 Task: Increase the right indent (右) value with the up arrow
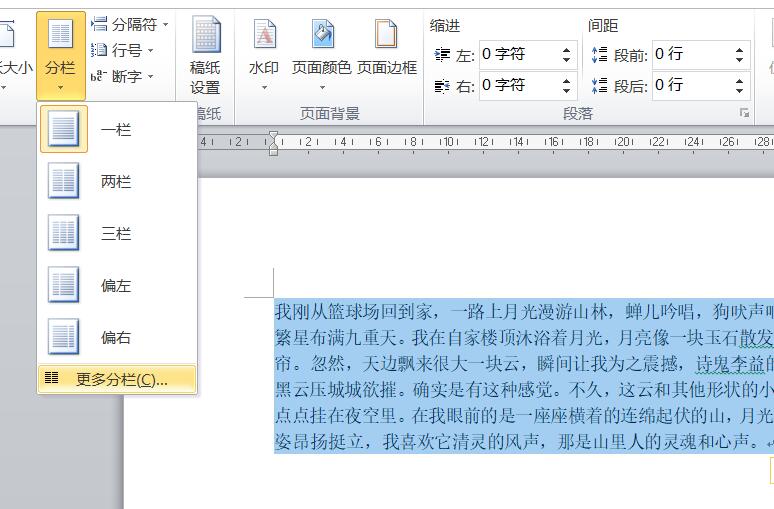click(x=567, y=80)
